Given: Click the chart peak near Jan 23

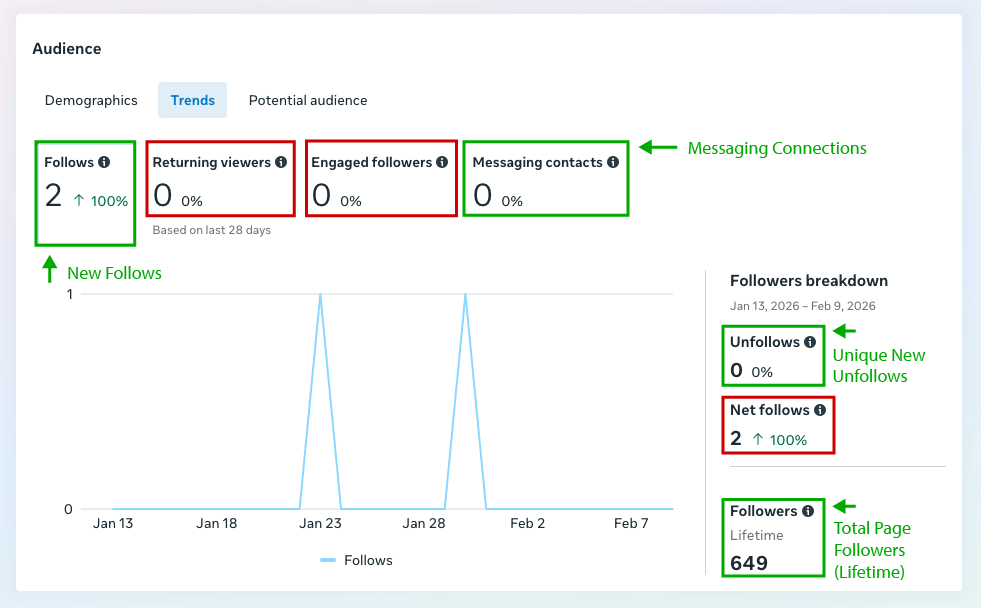Looking at the screenshot, I should pos(320,295).
